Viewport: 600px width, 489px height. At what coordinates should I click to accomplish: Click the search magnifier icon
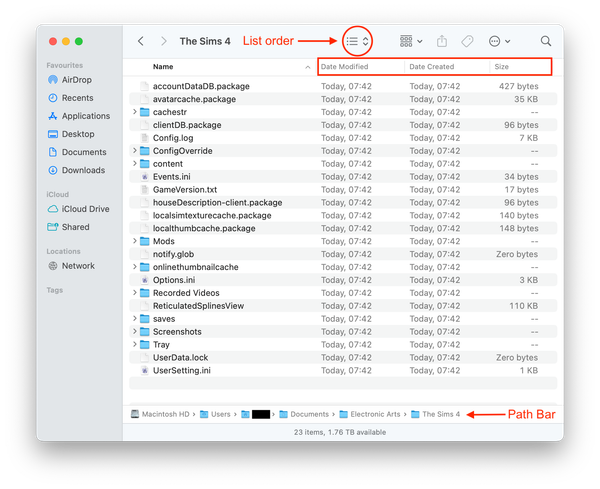[x=546, y=41]
